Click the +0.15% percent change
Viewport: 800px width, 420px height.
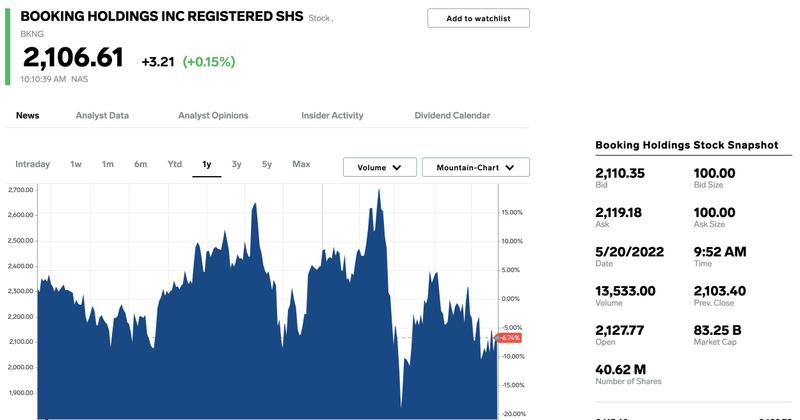[209, 62]
